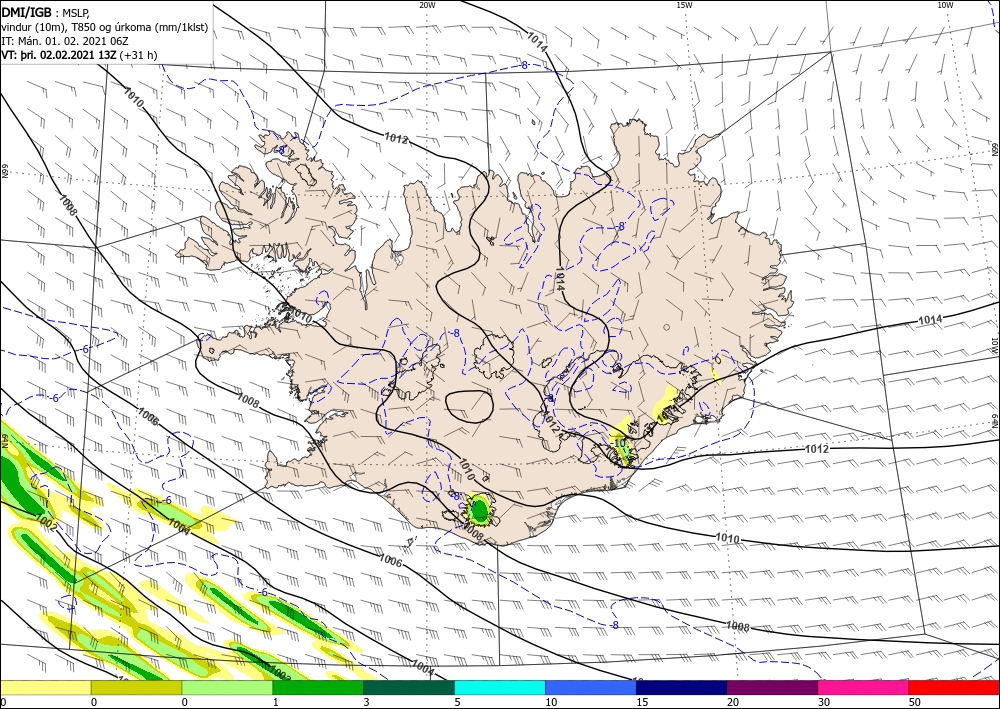Screen dimensions: 1000x709
Task: Choose the purple legend color swatch
Action: click(x=772, y=687)
